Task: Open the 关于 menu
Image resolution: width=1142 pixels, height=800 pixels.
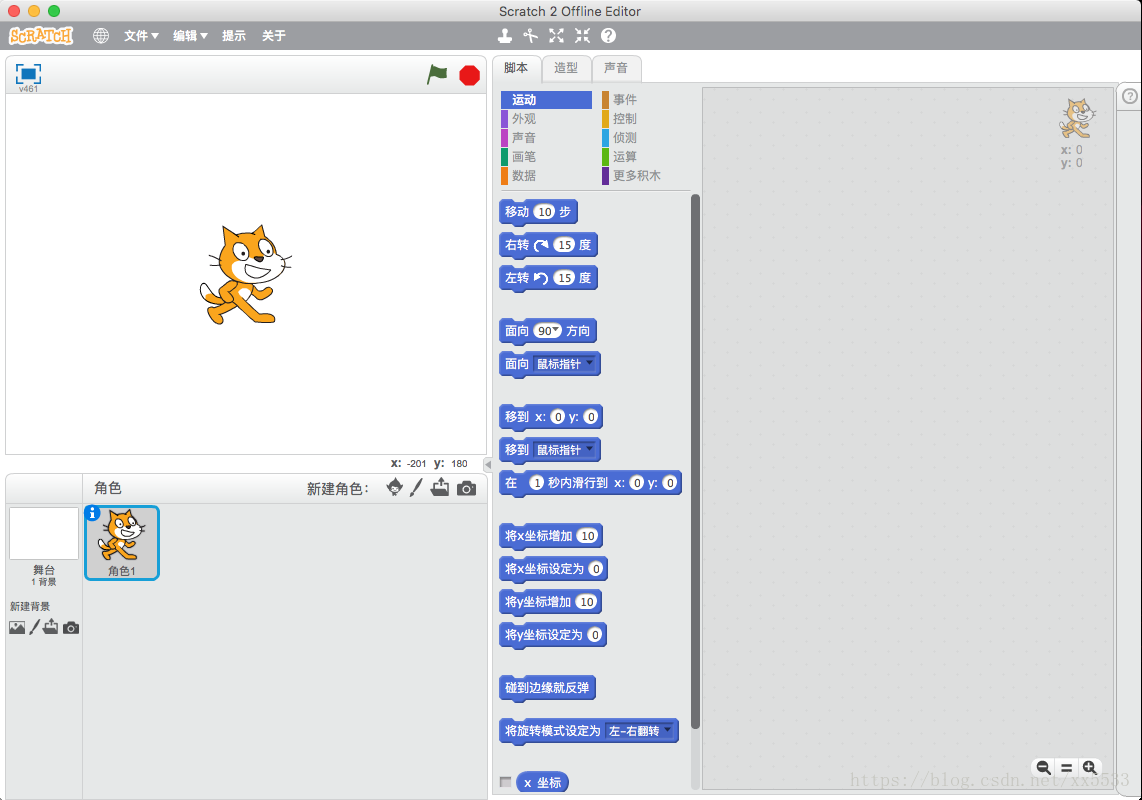Action: click(x=274, y=36)
